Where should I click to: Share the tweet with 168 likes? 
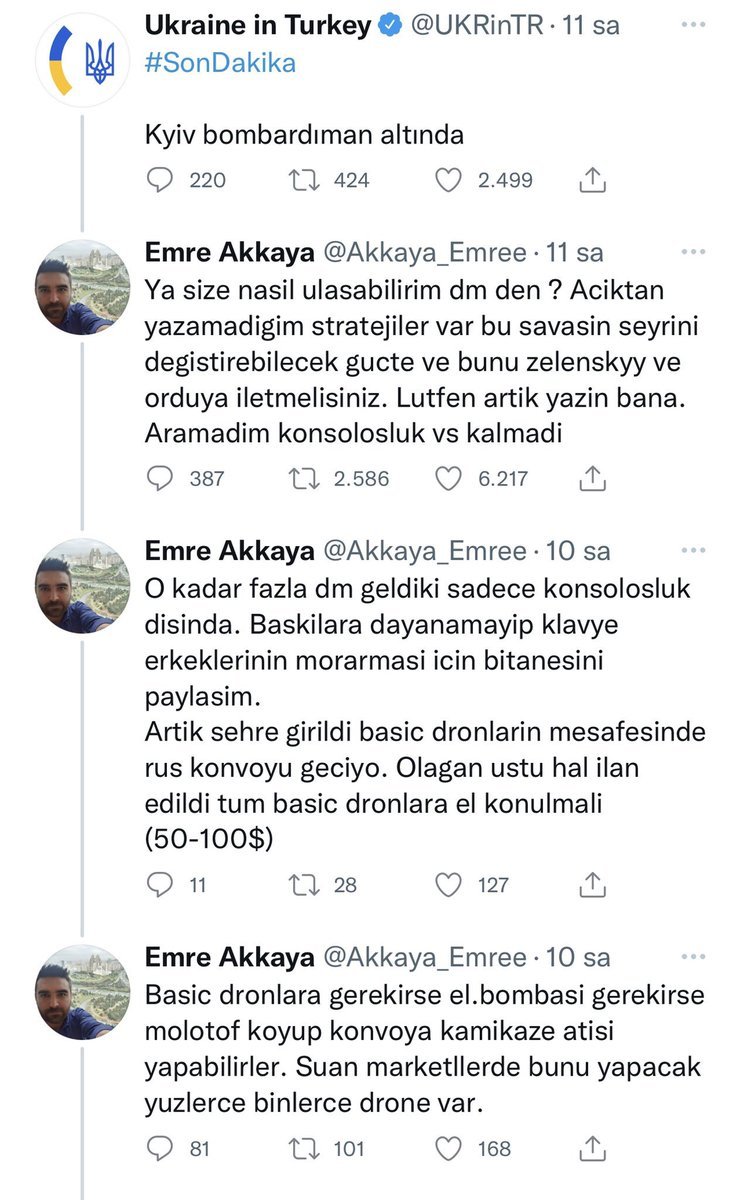(593, 1148)
